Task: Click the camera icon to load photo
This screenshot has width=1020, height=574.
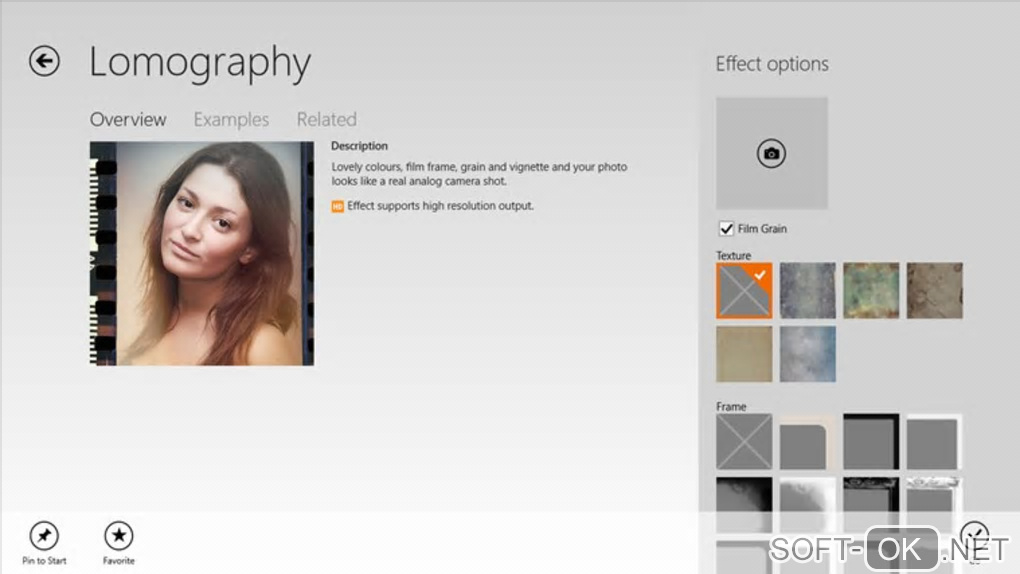Action: coord(771,154)
